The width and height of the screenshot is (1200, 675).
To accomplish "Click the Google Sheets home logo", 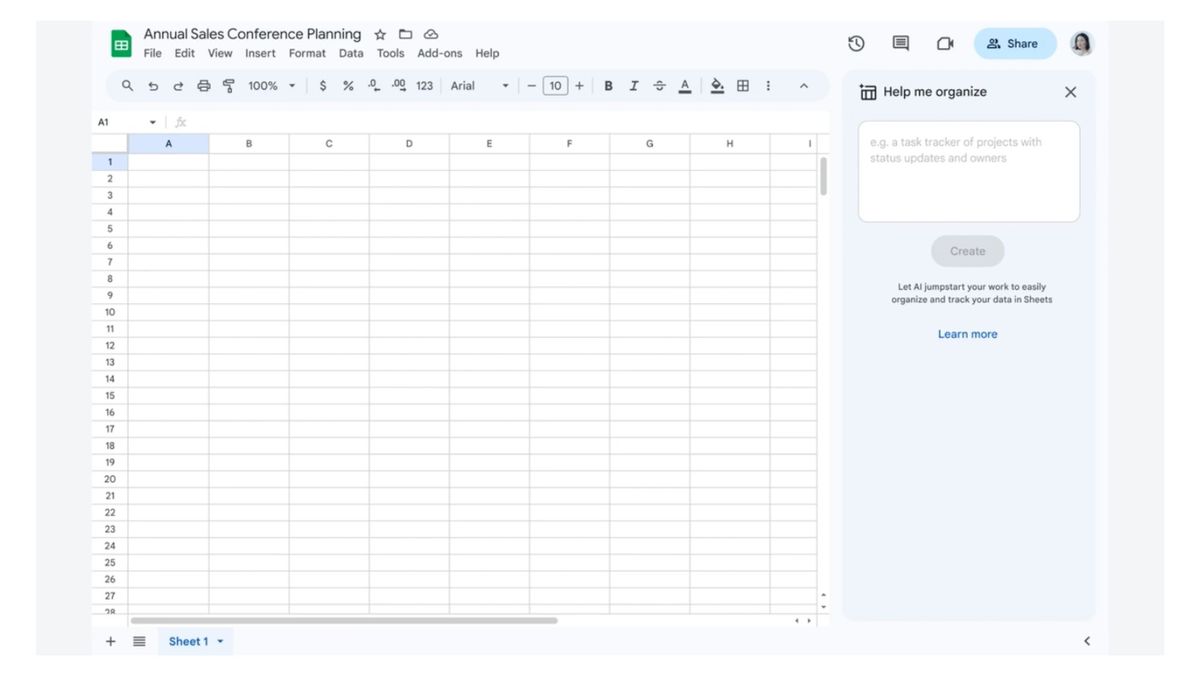I will click(x=121, y=44).
